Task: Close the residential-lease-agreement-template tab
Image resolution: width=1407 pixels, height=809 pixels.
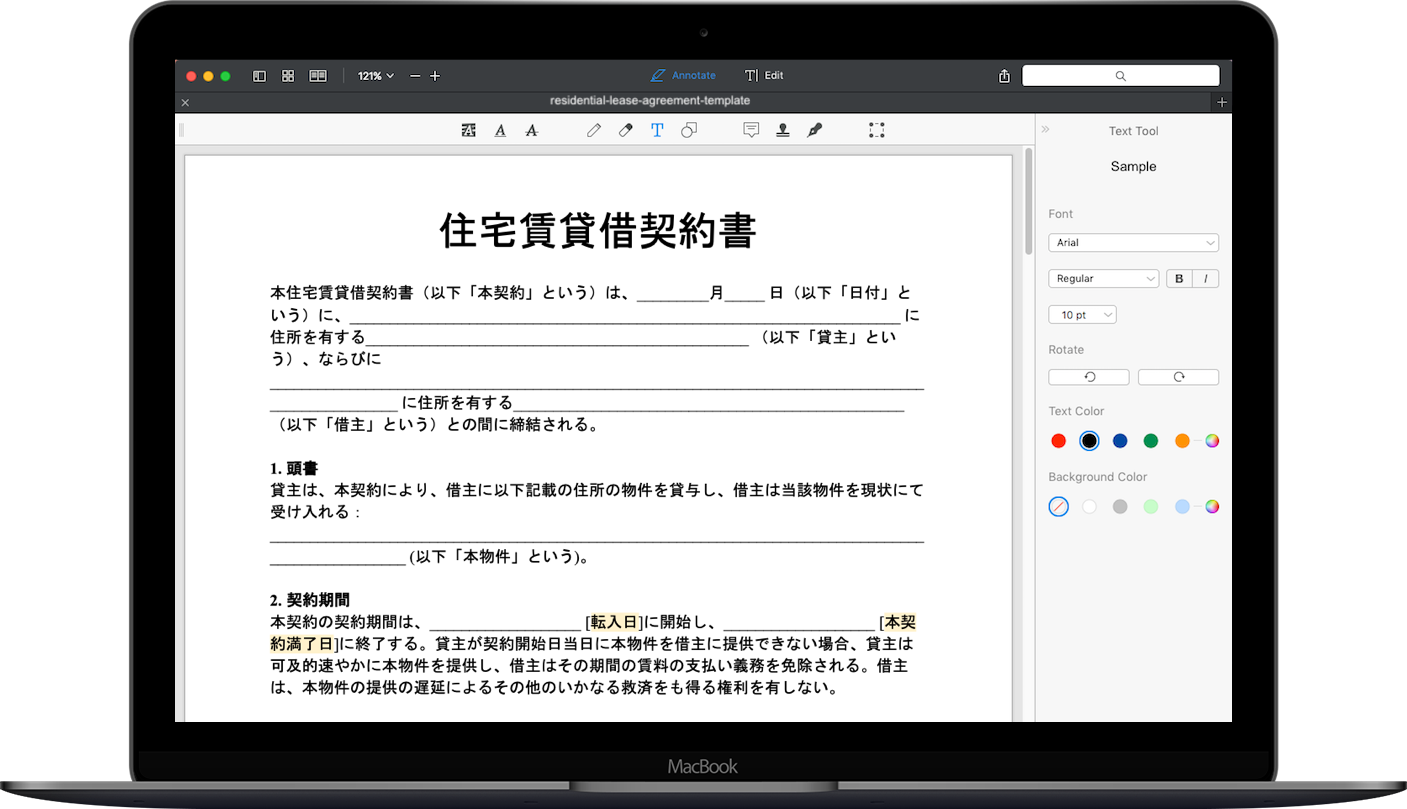Action: coord(185,102)
